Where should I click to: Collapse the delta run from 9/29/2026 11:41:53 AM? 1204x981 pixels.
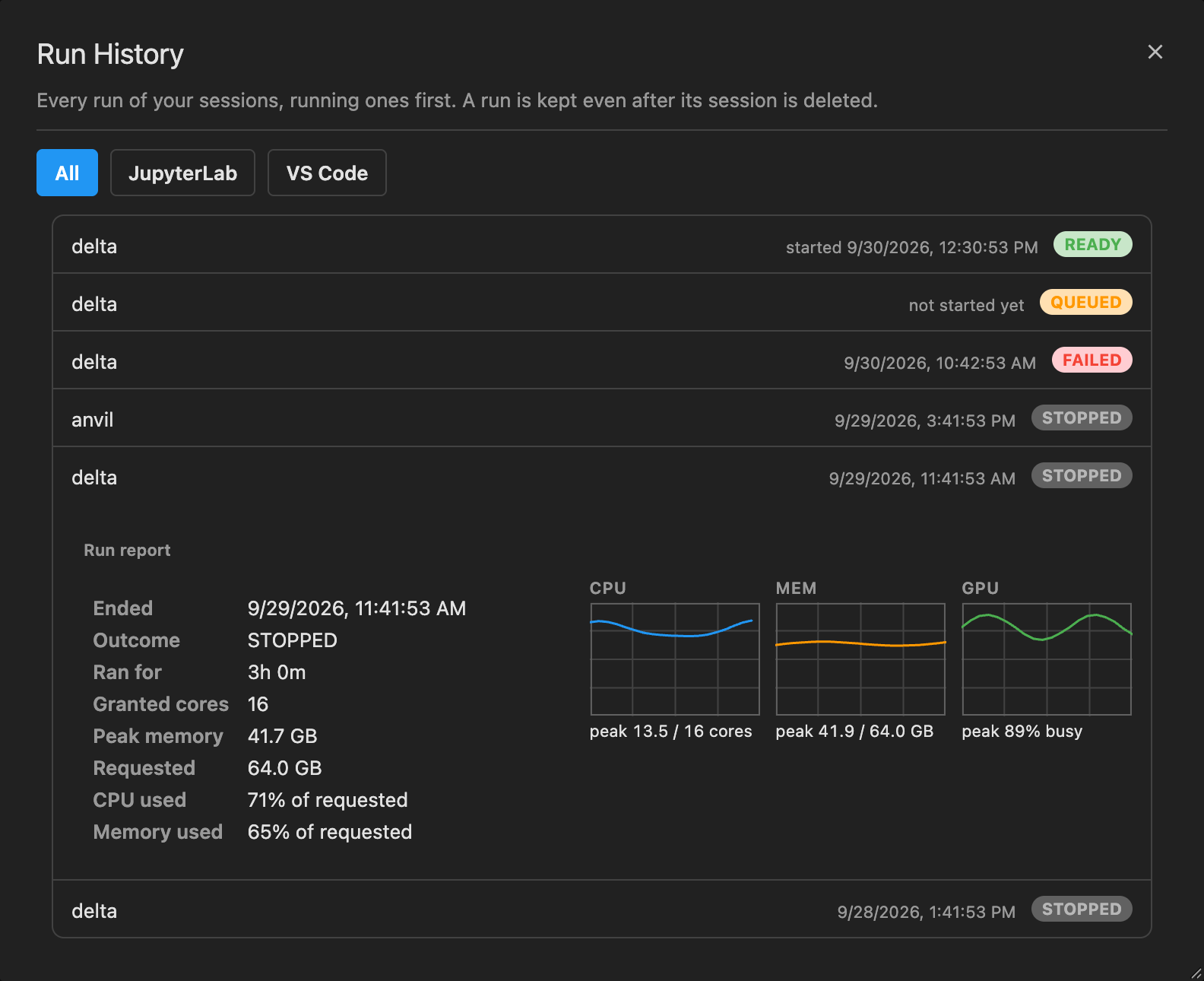click(601, 476)
